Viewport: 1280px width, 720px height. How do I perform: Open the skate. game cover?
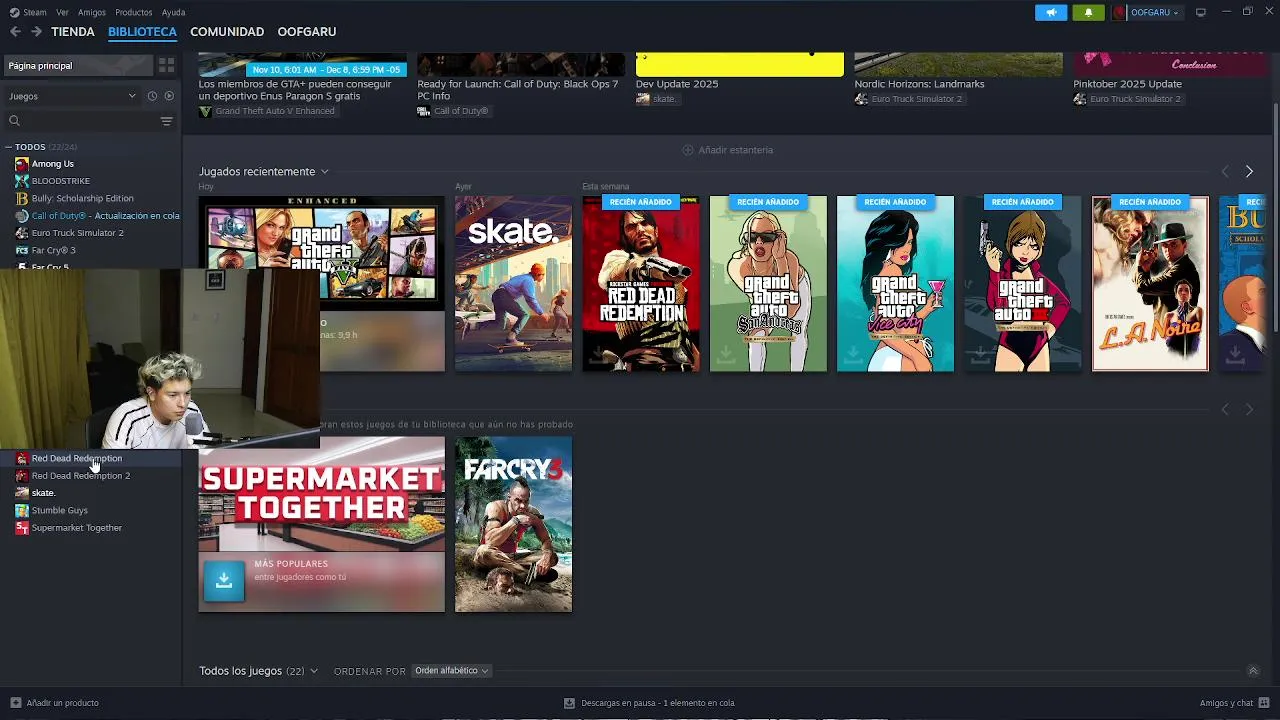coord(513,283)
